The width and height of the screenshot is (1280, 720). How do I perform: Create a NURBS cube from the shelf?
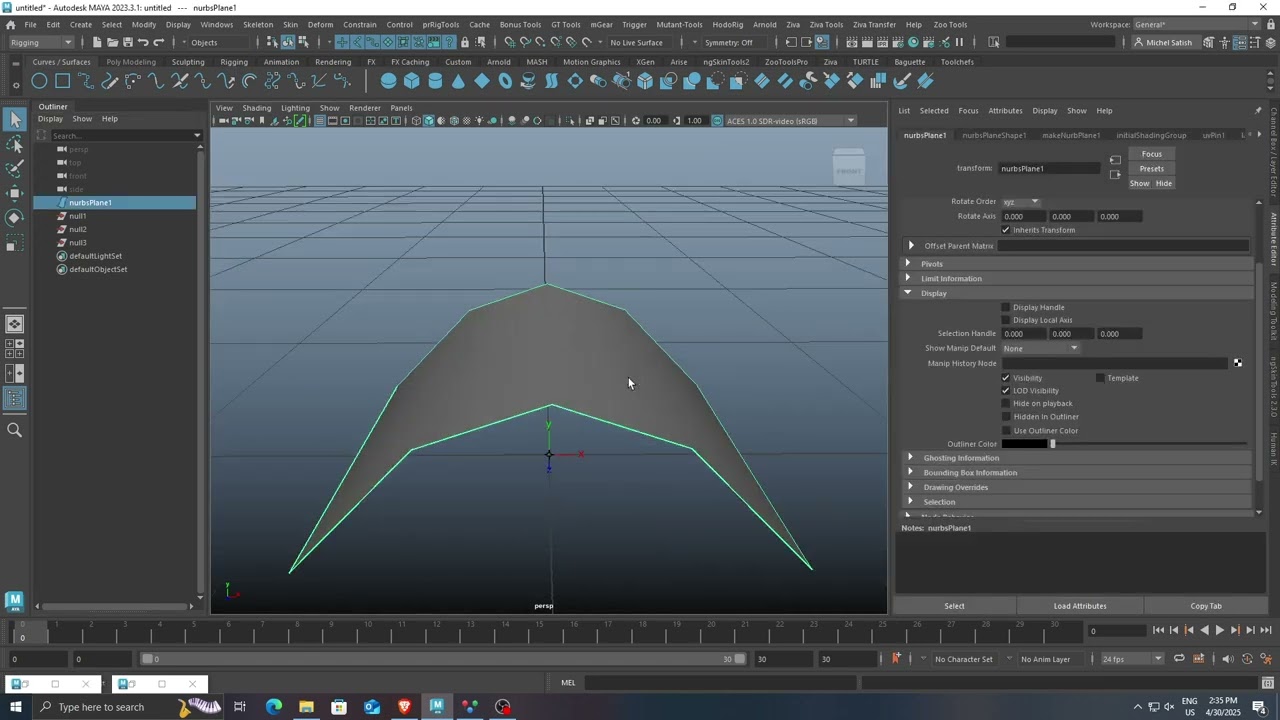coord(412,81)
